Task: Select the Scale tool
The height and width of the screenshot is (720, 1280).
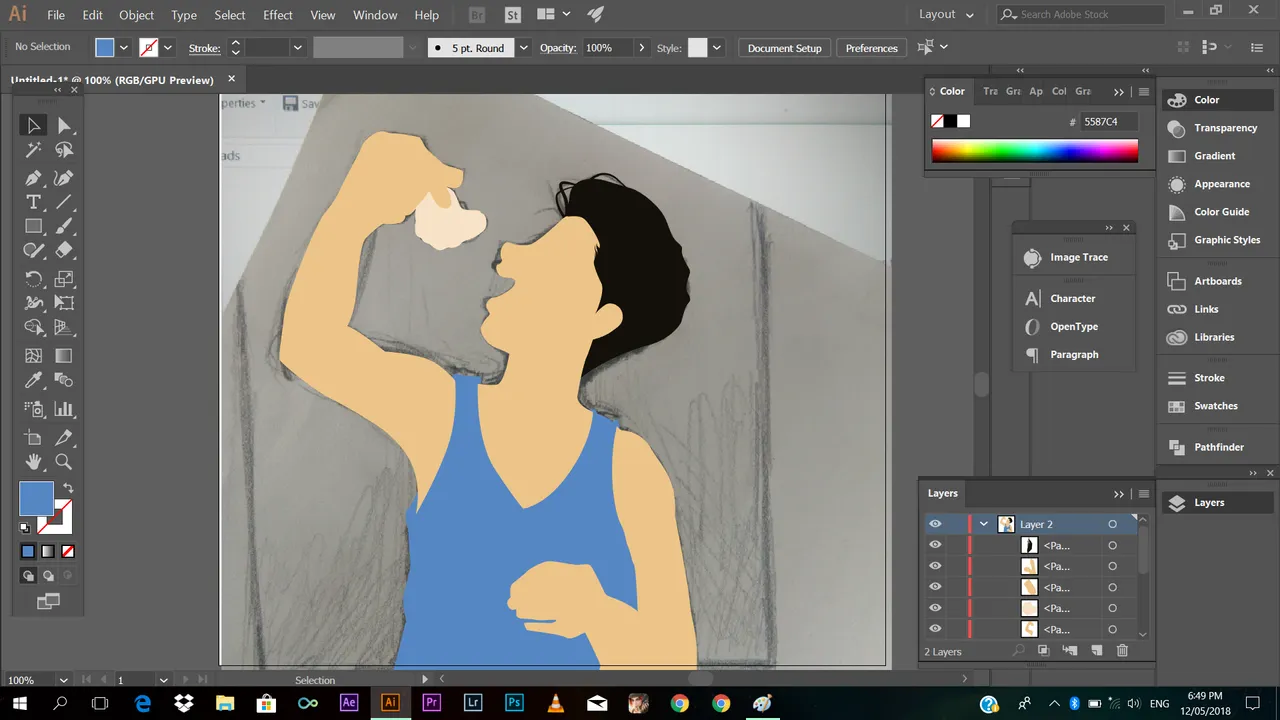Action: 64,279
